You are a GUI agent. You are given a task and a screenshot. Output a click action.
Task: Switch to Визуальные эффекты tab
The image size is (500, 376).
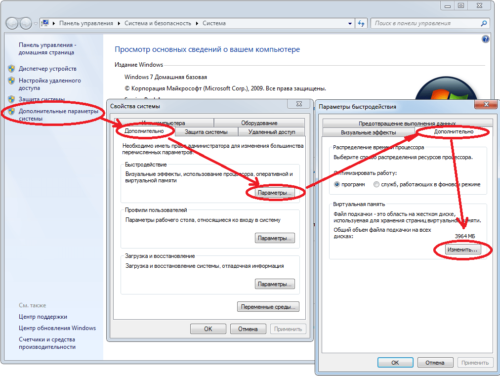pyautogui.click(x=368, y=132)
